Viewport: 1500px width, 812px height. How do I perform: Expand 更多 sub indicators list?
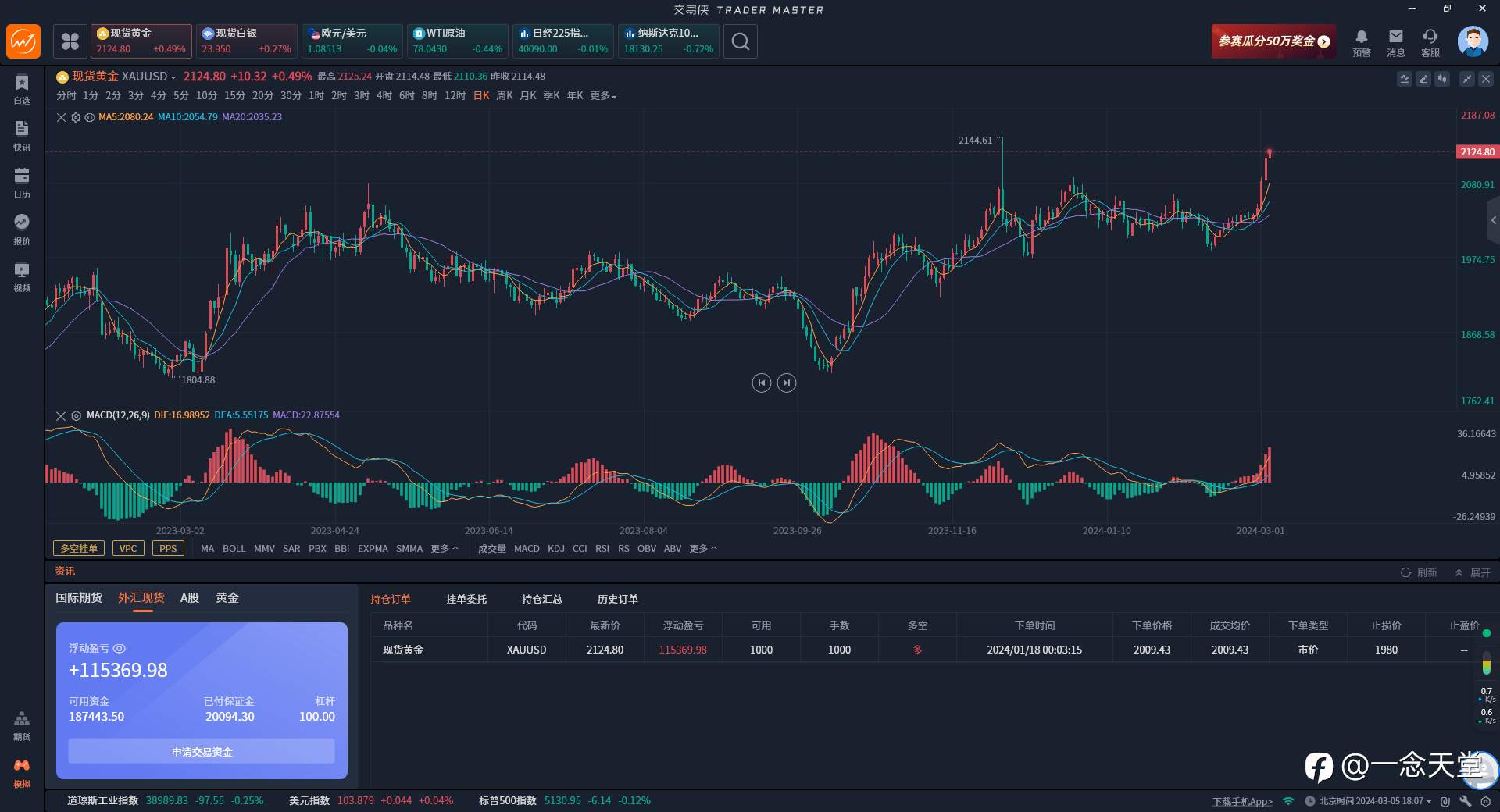pyautogui.click(x=702, y=549)
